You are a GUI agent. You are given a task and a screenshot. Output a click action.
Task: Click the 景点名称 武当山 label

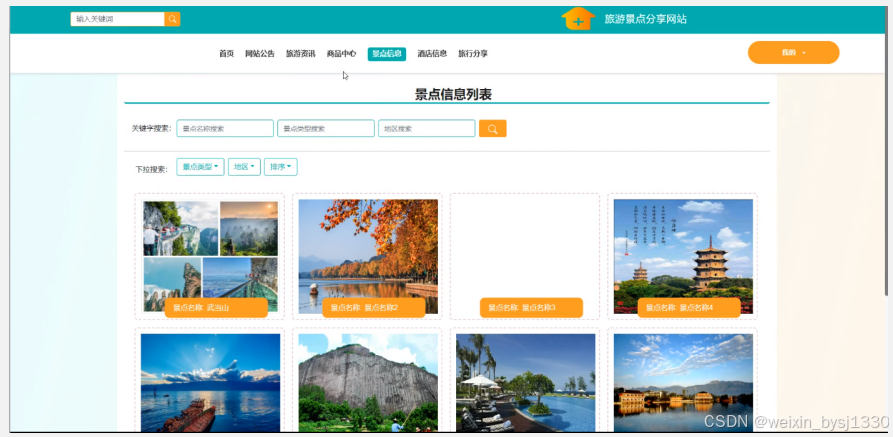click(x=216, y=308)
